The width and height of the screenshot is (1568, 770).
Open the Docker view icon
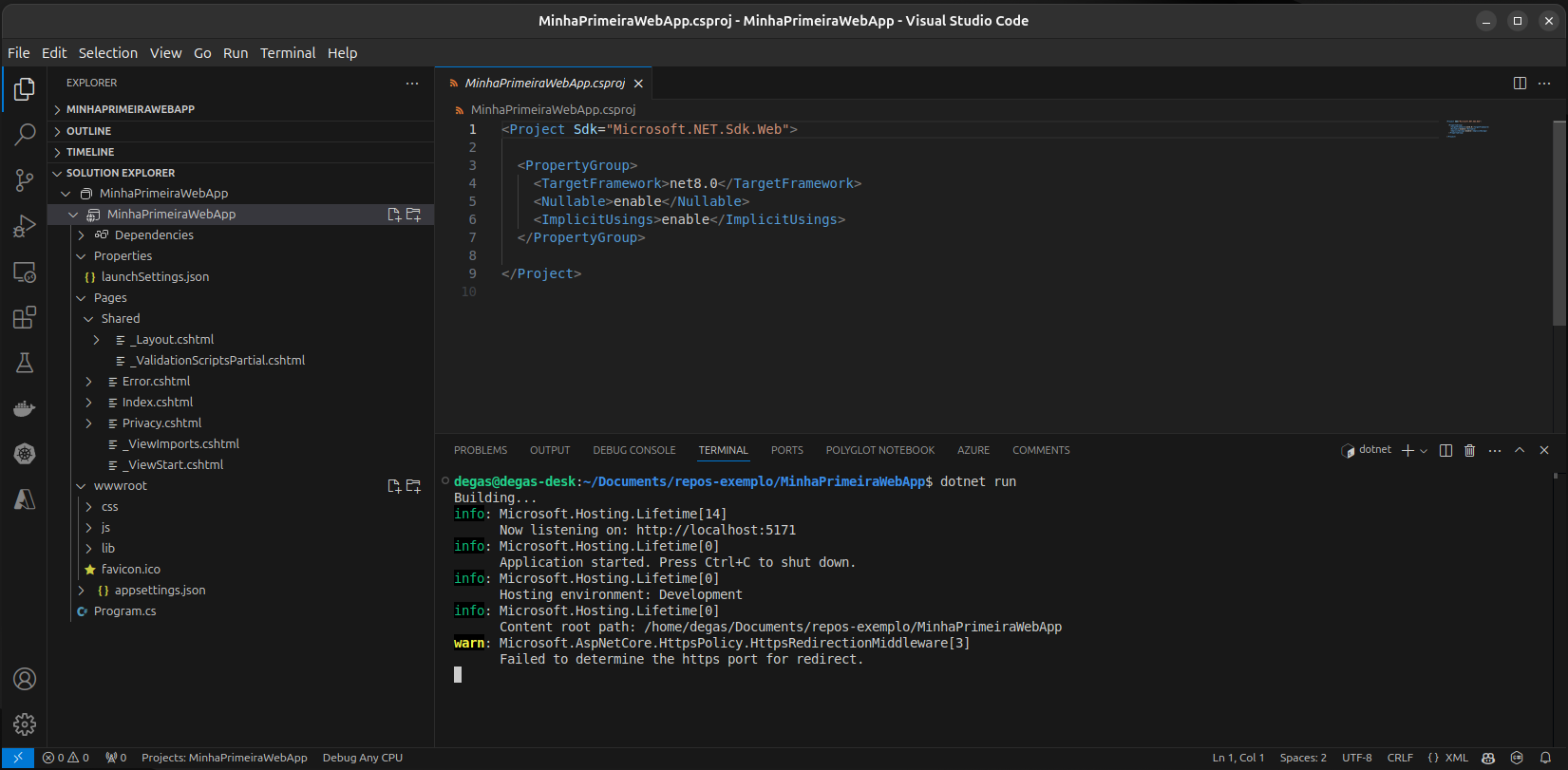coord(25,408)
